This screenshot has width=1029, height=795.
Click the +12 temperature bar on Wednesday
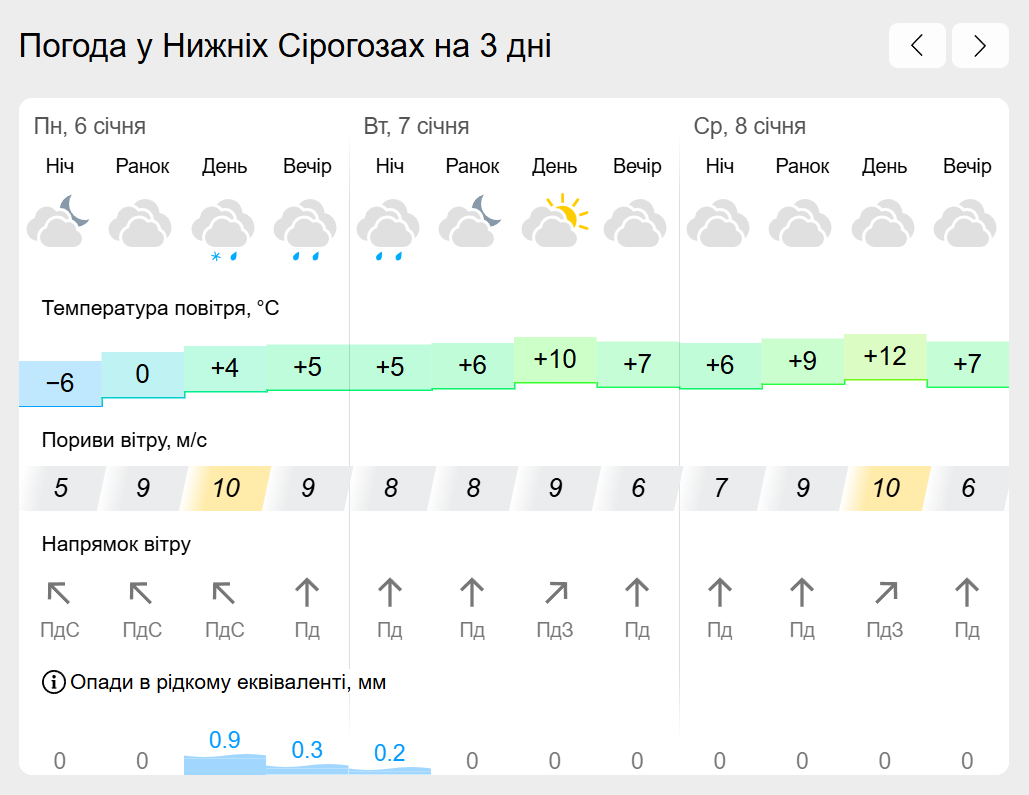pyautogui.click(x=885, y=357)
